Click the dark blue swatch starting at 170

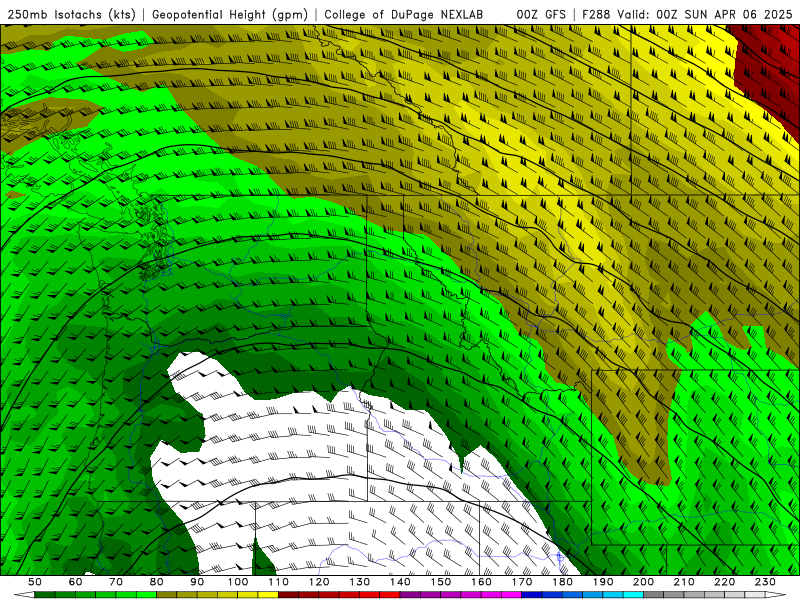coord(532,595)
